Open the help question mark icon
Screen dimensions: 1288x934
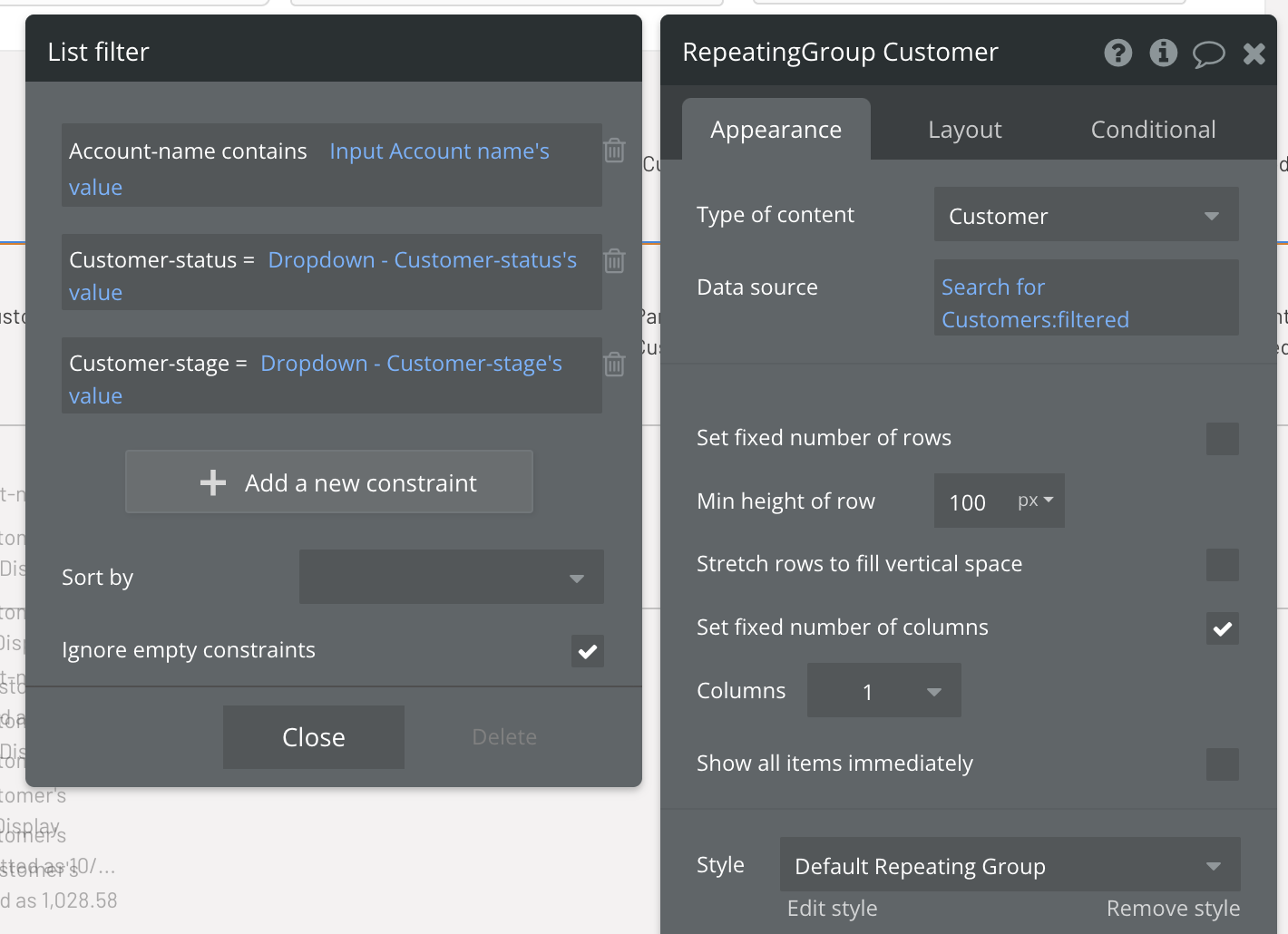click(x=1117, y=54)
